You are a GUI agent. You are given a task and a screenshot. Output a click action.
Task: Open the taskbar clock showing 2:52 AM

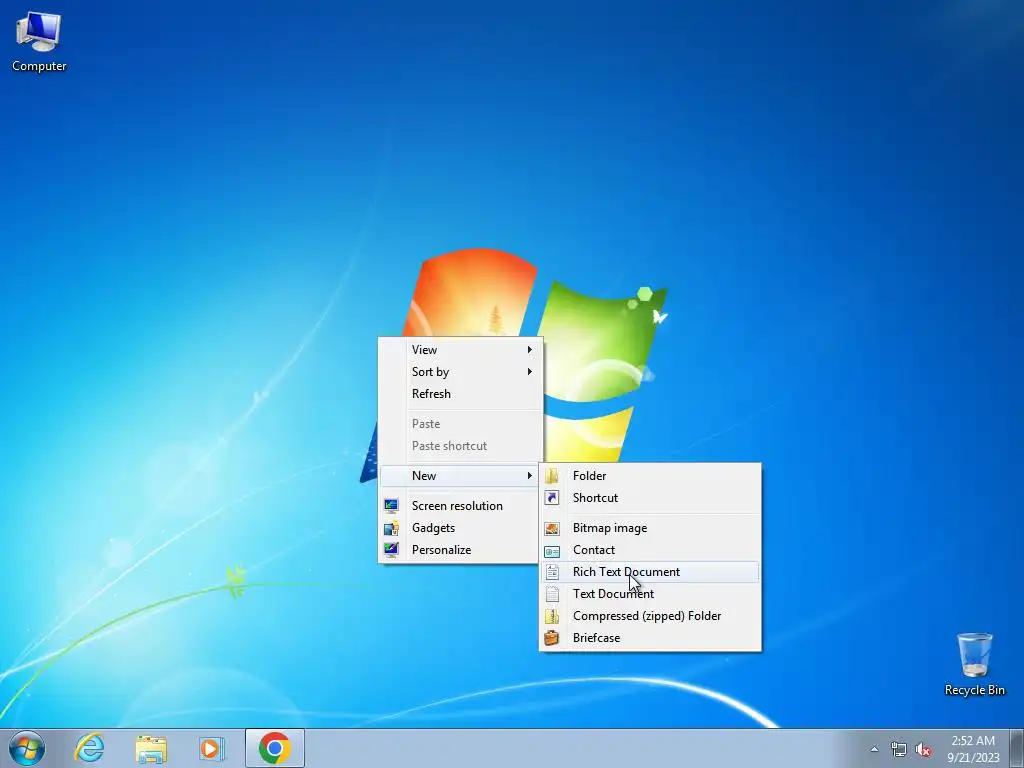pyautogui.click(x=973, y=748)
